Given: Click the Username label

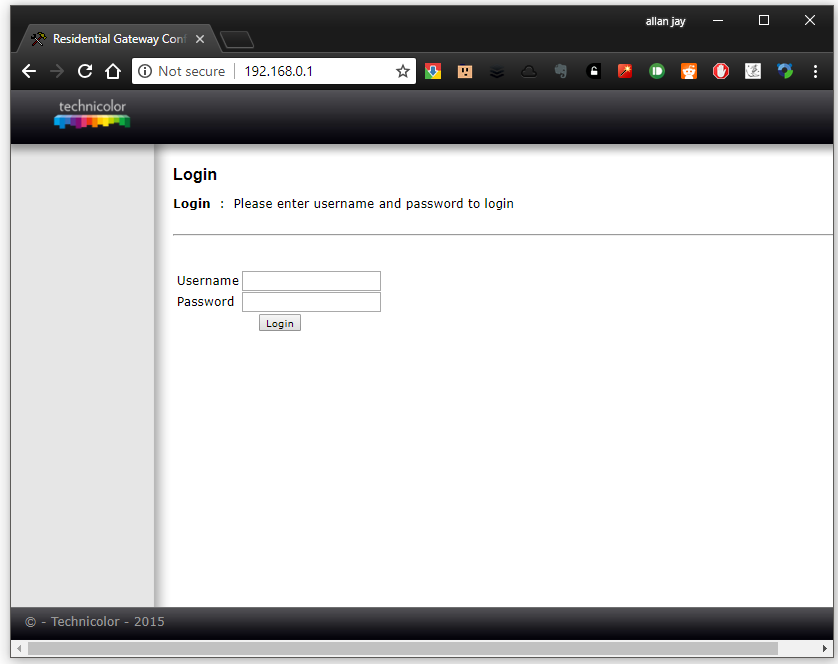Looking at the screenshot, I should coord(207,281).
